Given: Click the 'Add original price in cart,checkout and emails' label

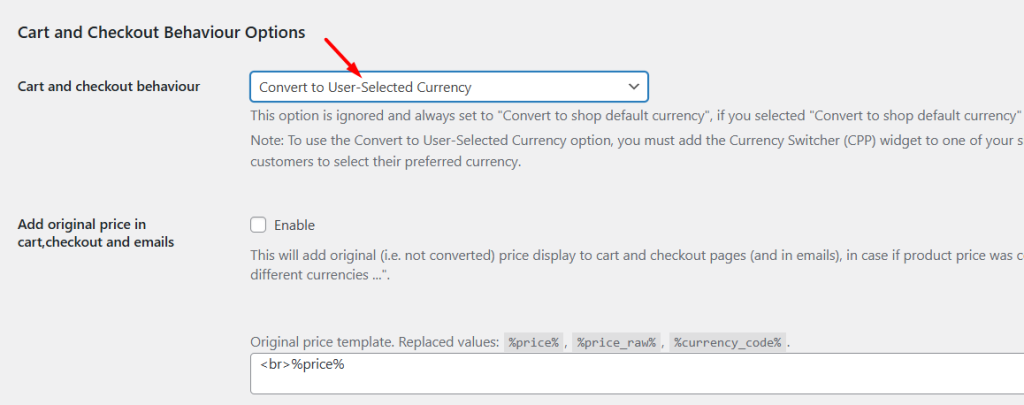Looking at the screenshot, I should coord(96,233).
